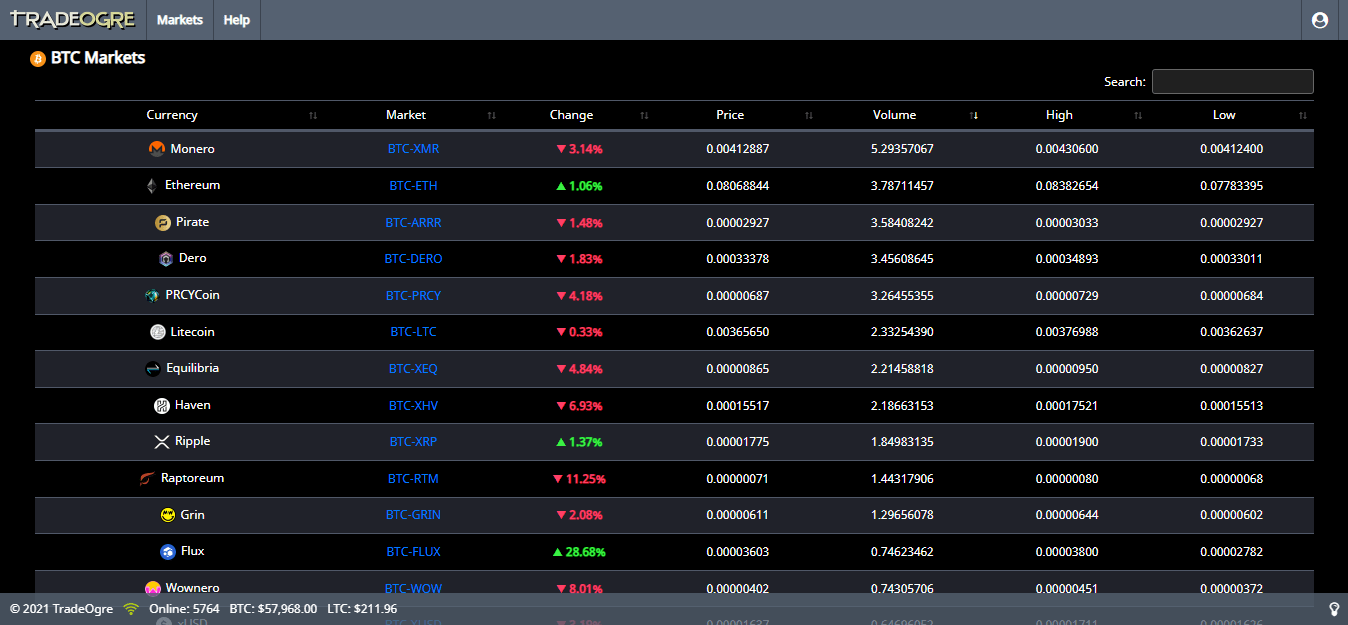Open the BTC-XMR market link
The height and width of the screenshot is (625, 1348).
click(x=413, y=149)
